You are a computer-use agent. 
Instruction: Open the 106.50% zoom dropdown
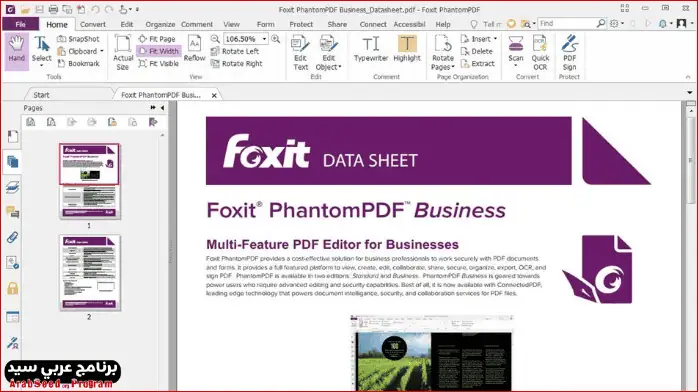(x=264, y=39)
